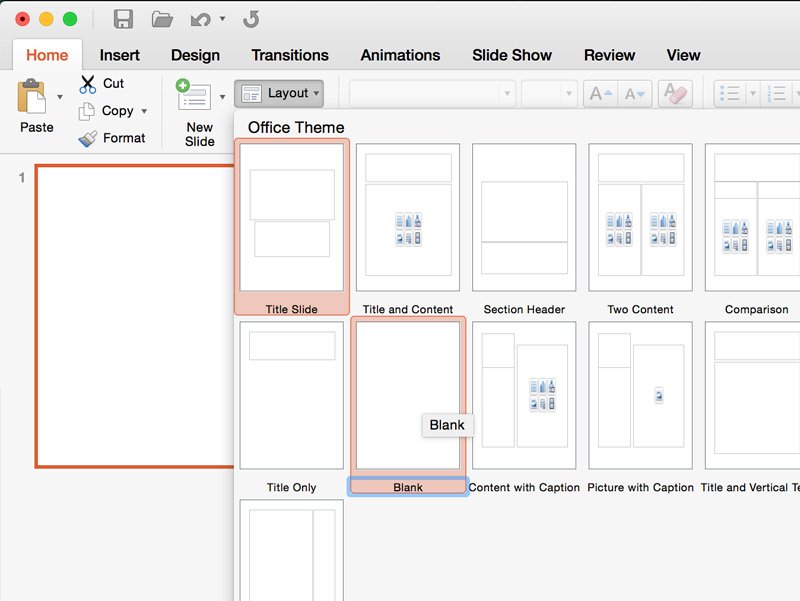Click the Redo arrow icon
Image resolution: width=800 pixels, height=601 pixels.
[251, 19]
